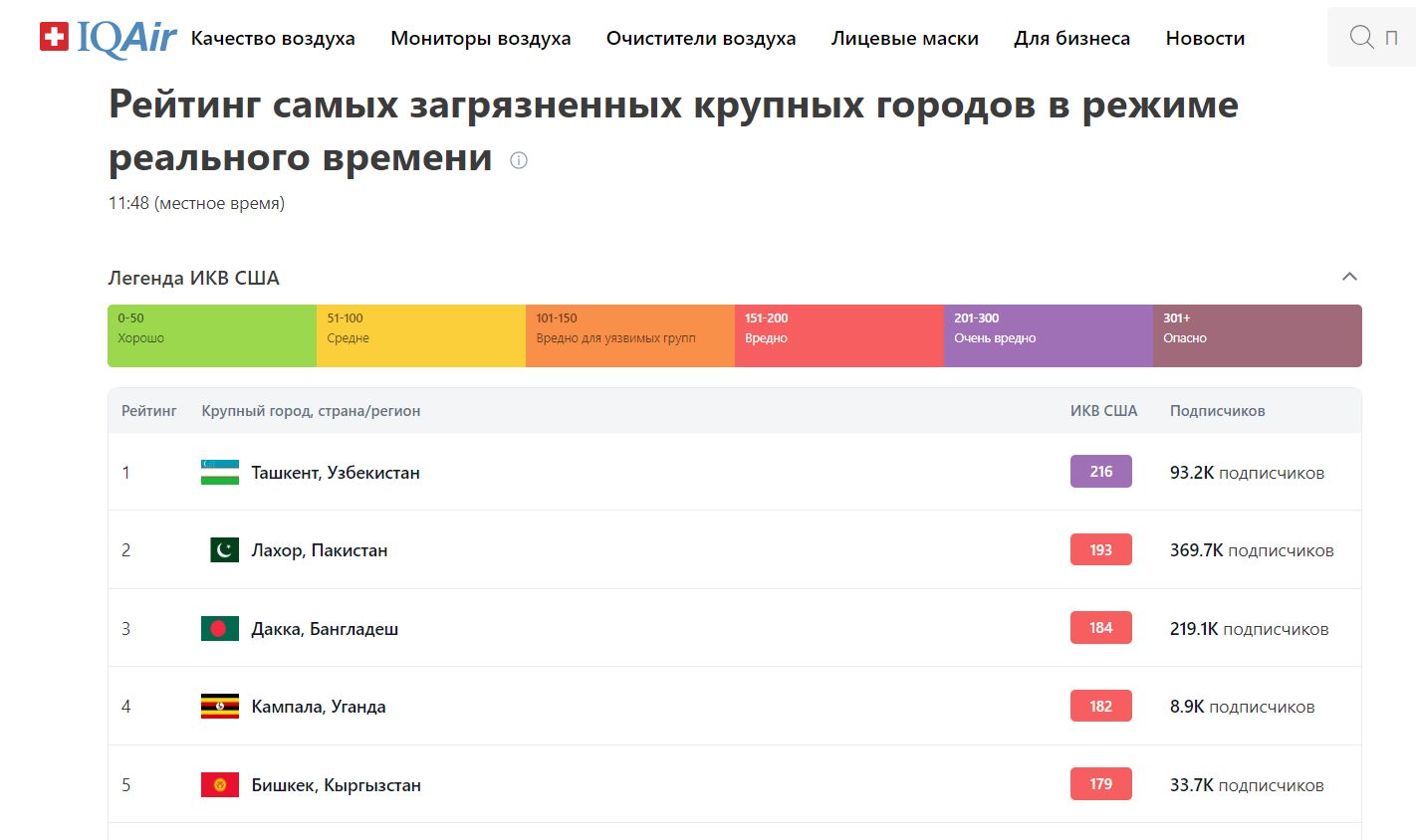Image resolution: width=1416 pixels, height=840 pixels.
Task: Open Дакка, Бангладеш city link
Action: 325,629
